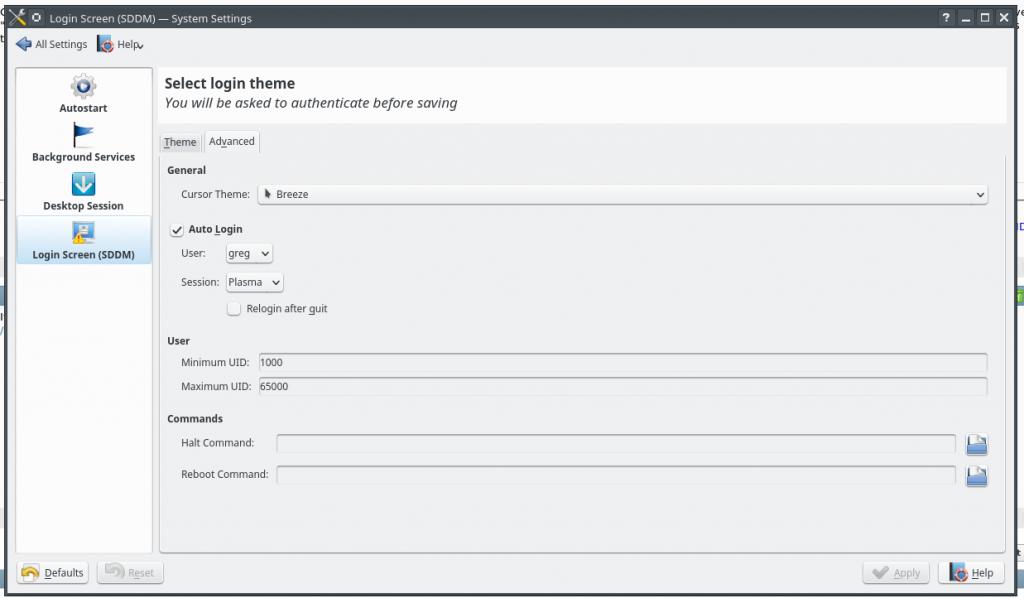
Task: Disable the Auto Login checkbox
Action: click(177, 230)
